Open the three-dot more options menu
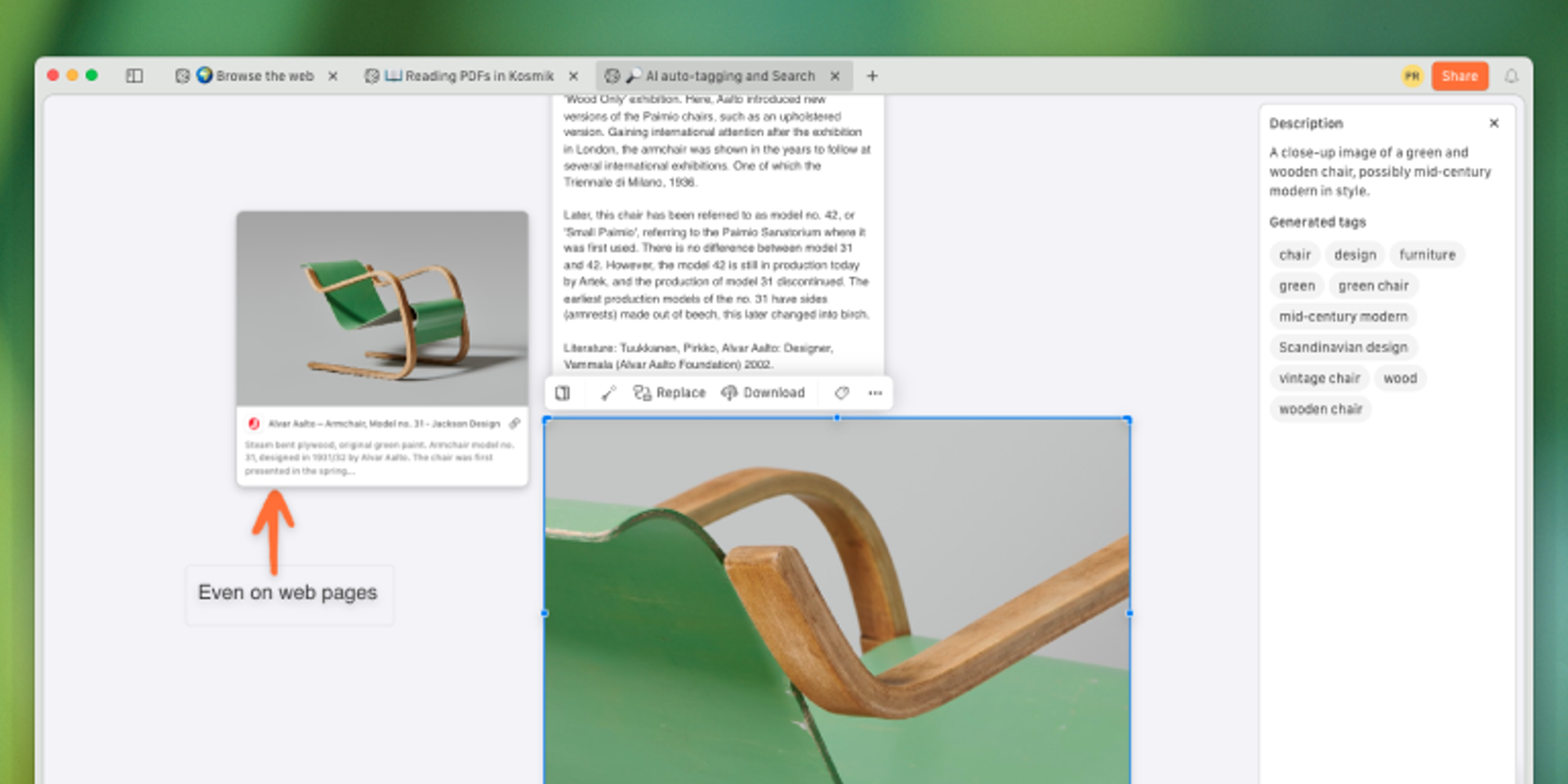1568x784 pixels. (875, 393)
